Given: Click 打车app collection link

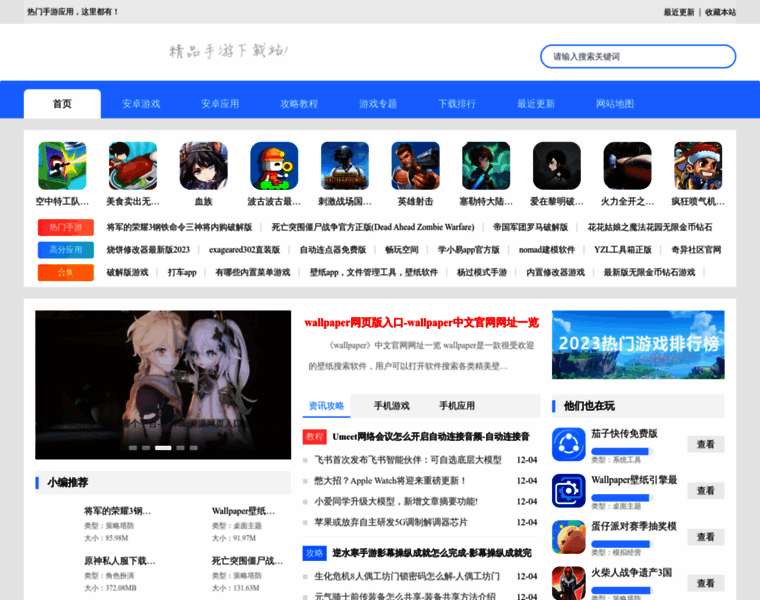Looking at the screenshot, I should pos(182,272).
